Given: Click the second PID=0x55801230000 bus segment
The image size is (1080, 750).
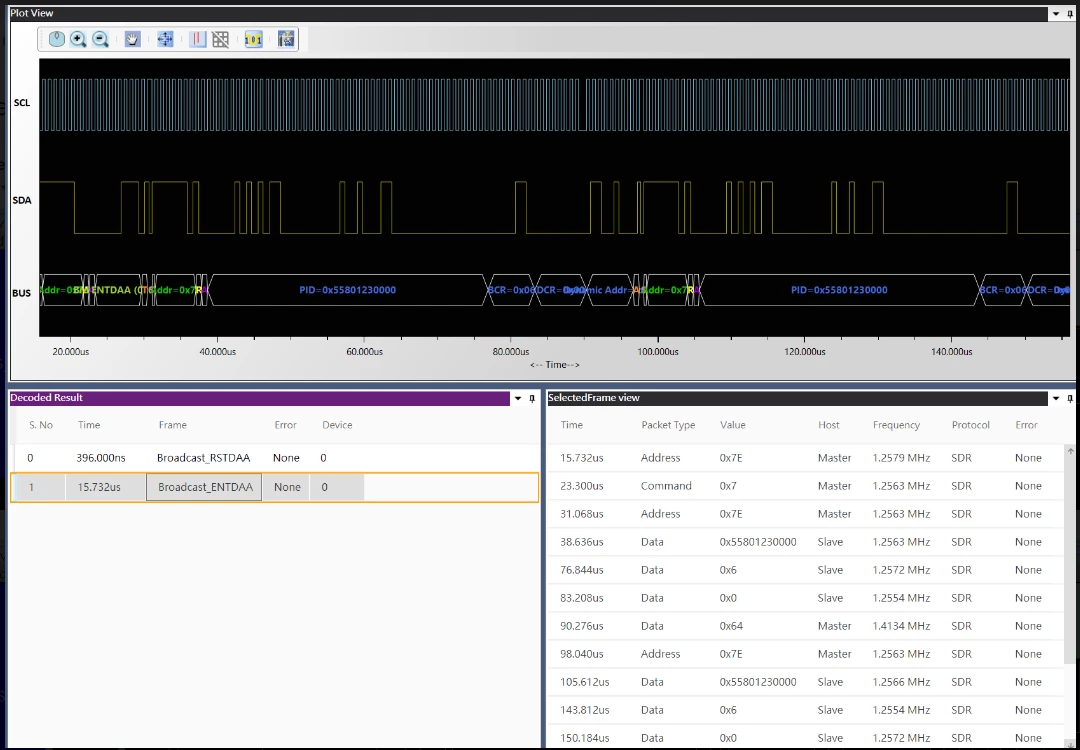Looking at the screenshot, I should click(839, 290).
